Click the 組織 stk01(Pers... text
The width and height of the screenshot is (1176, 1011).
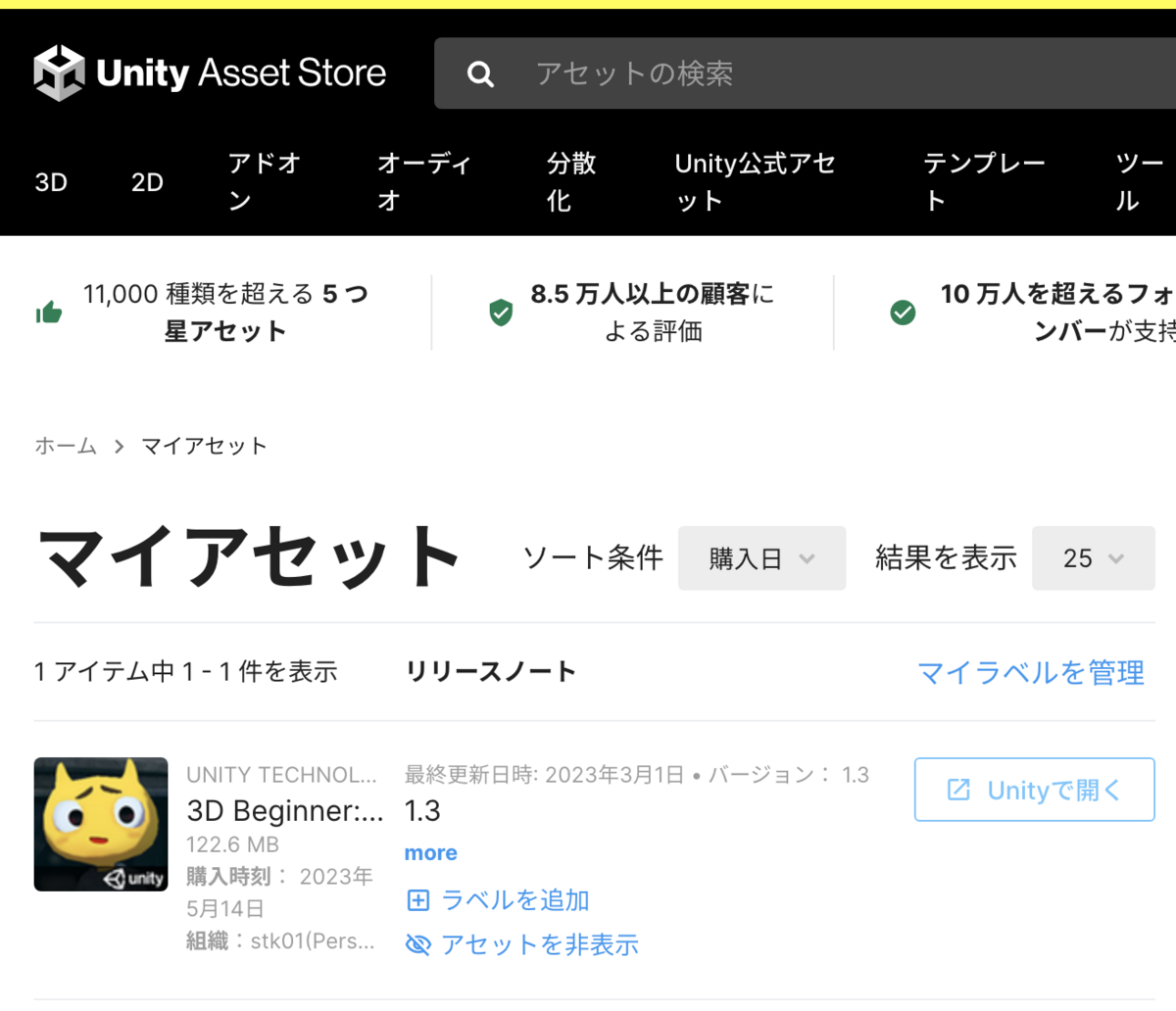pyautogui.click(x=280, y=941)
